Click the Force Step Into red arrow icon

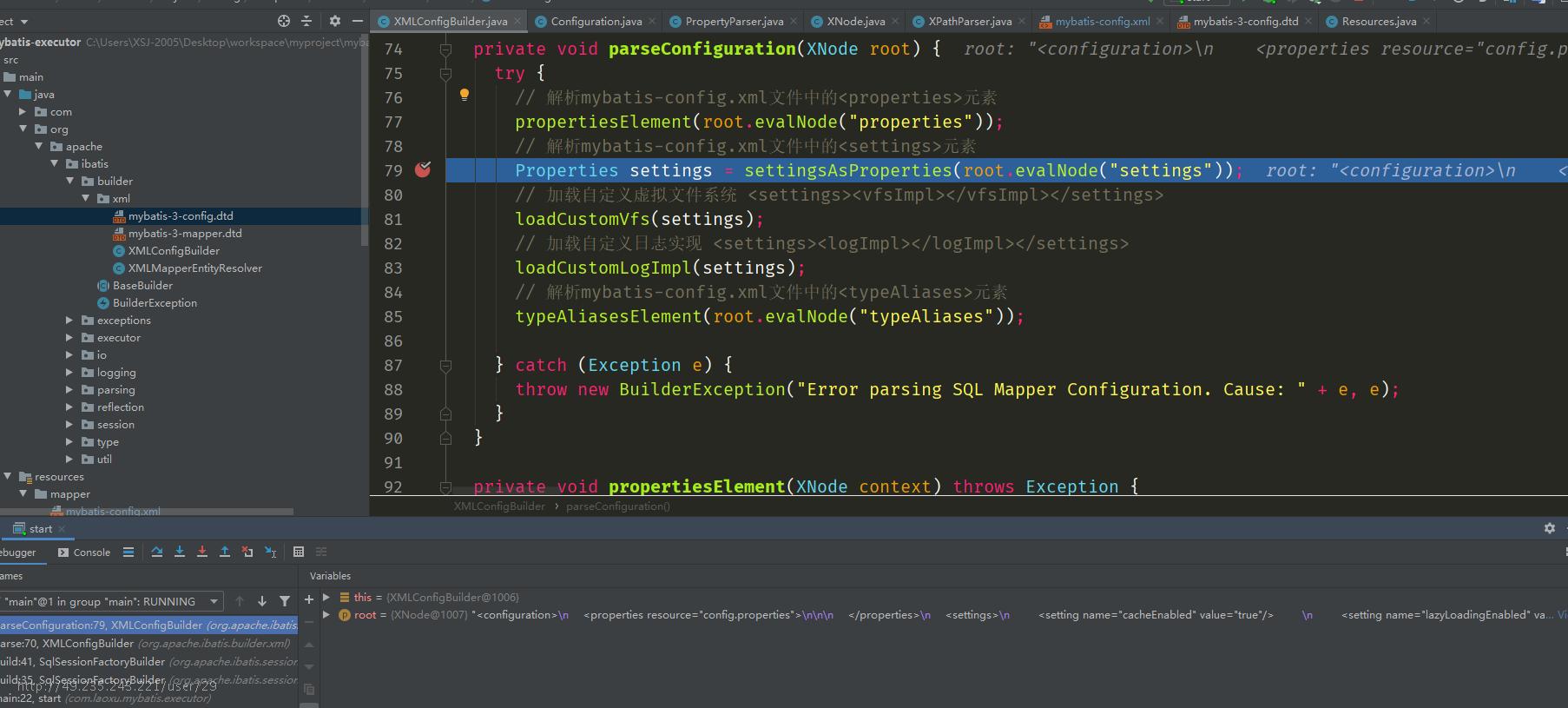202,552
